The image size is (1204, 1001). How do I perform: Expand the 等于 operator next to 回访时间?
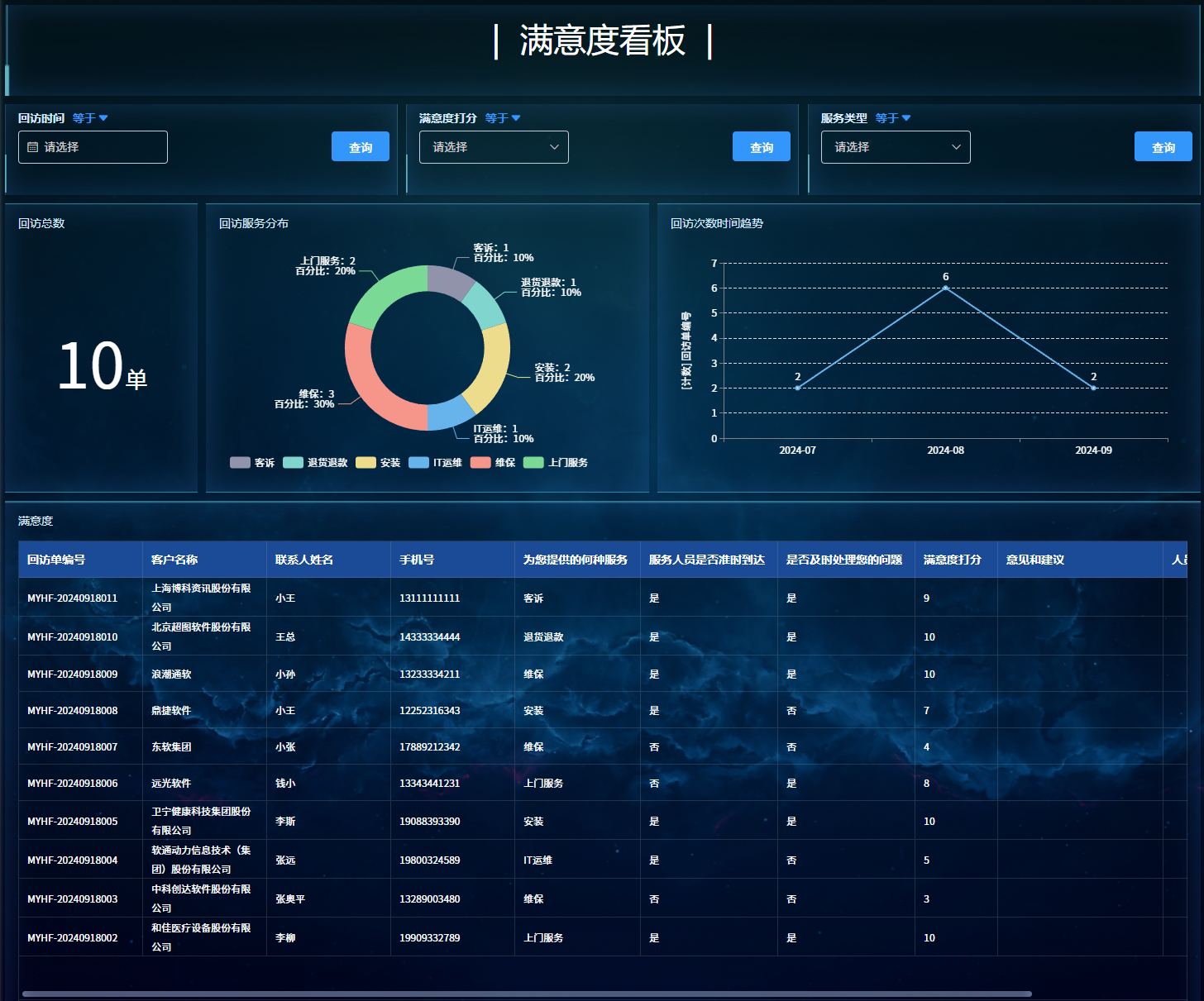coord(90,118)
